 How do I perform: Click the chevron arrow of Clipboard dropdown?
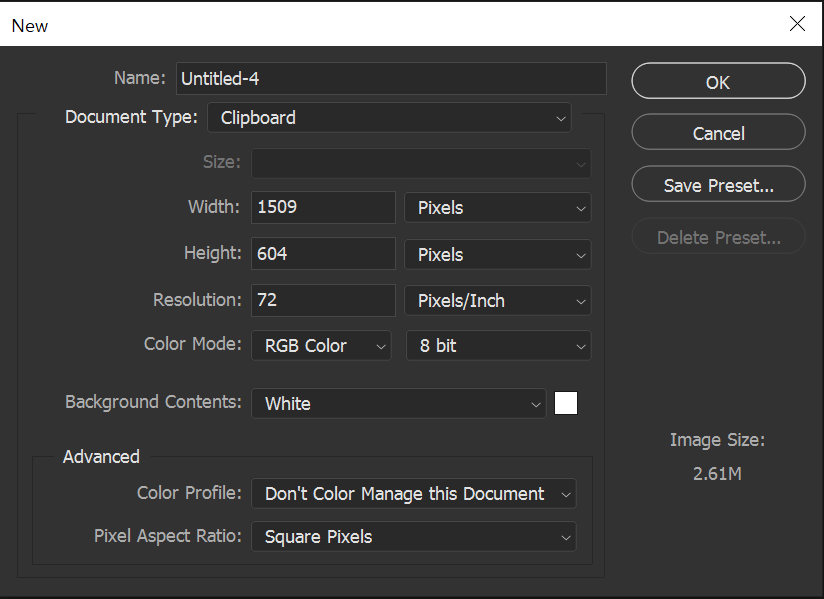pos(561,119)
